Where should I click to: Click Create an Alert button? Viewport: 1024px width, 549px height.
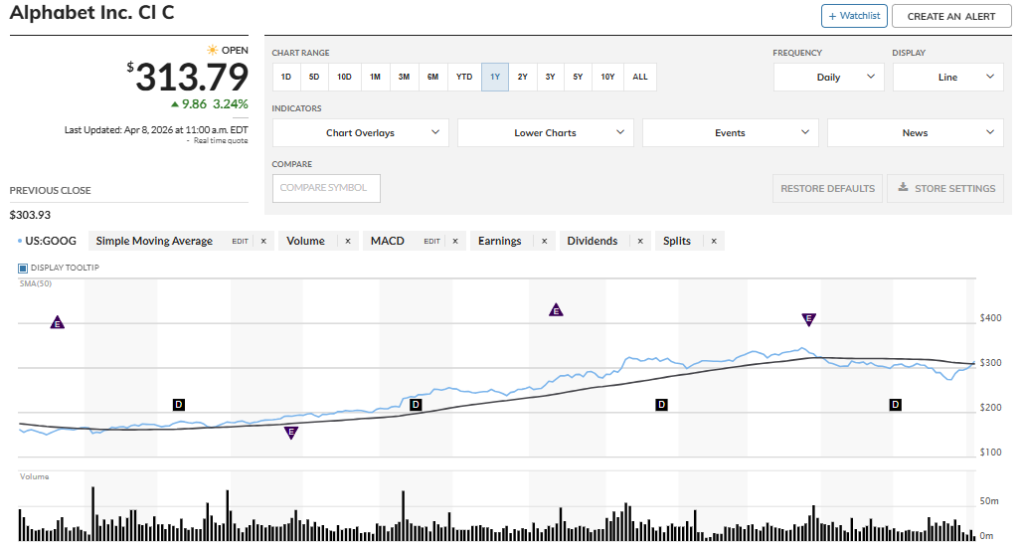(950, 16)
